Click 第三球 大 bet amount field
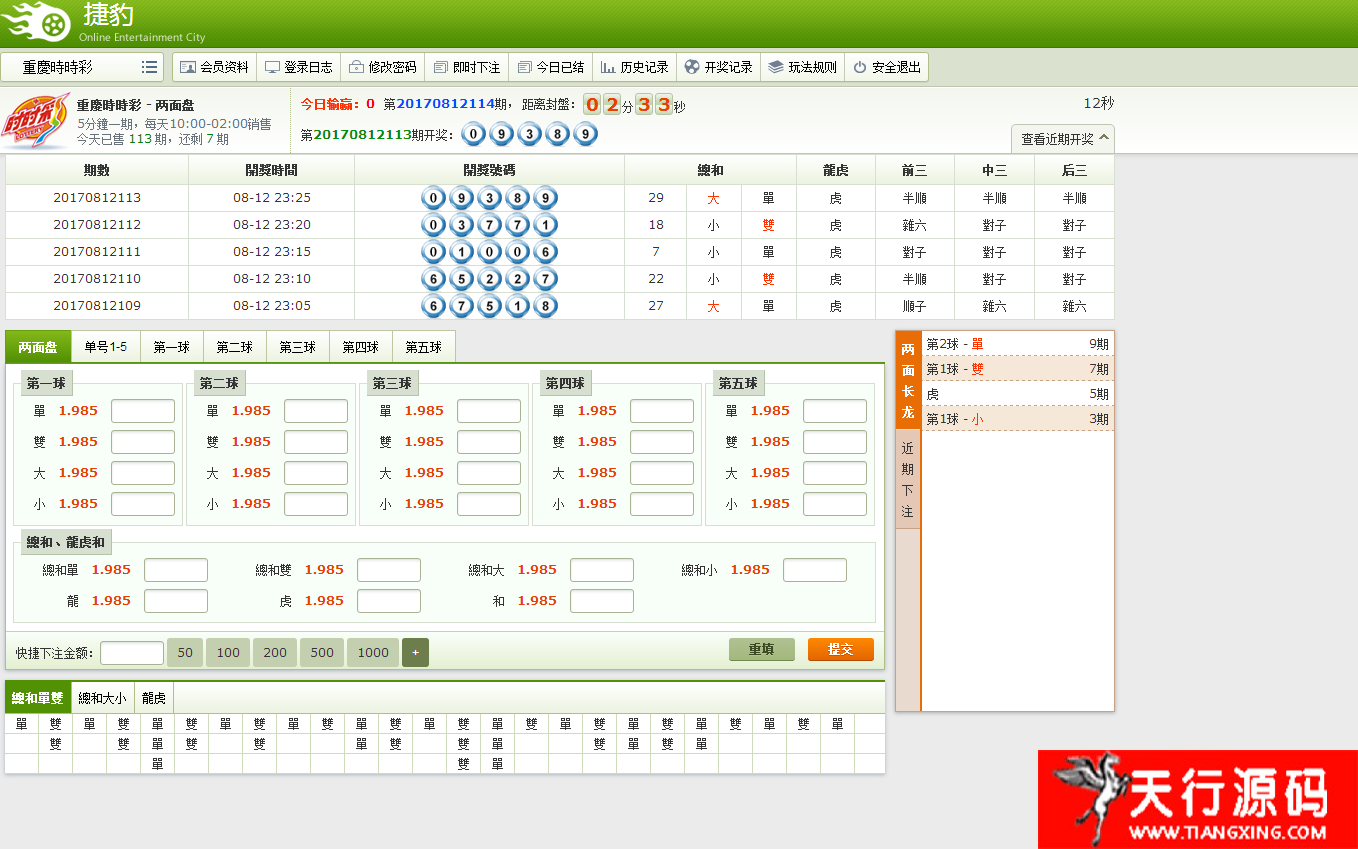Viewport: 1358px width, 849px height. 489,473
